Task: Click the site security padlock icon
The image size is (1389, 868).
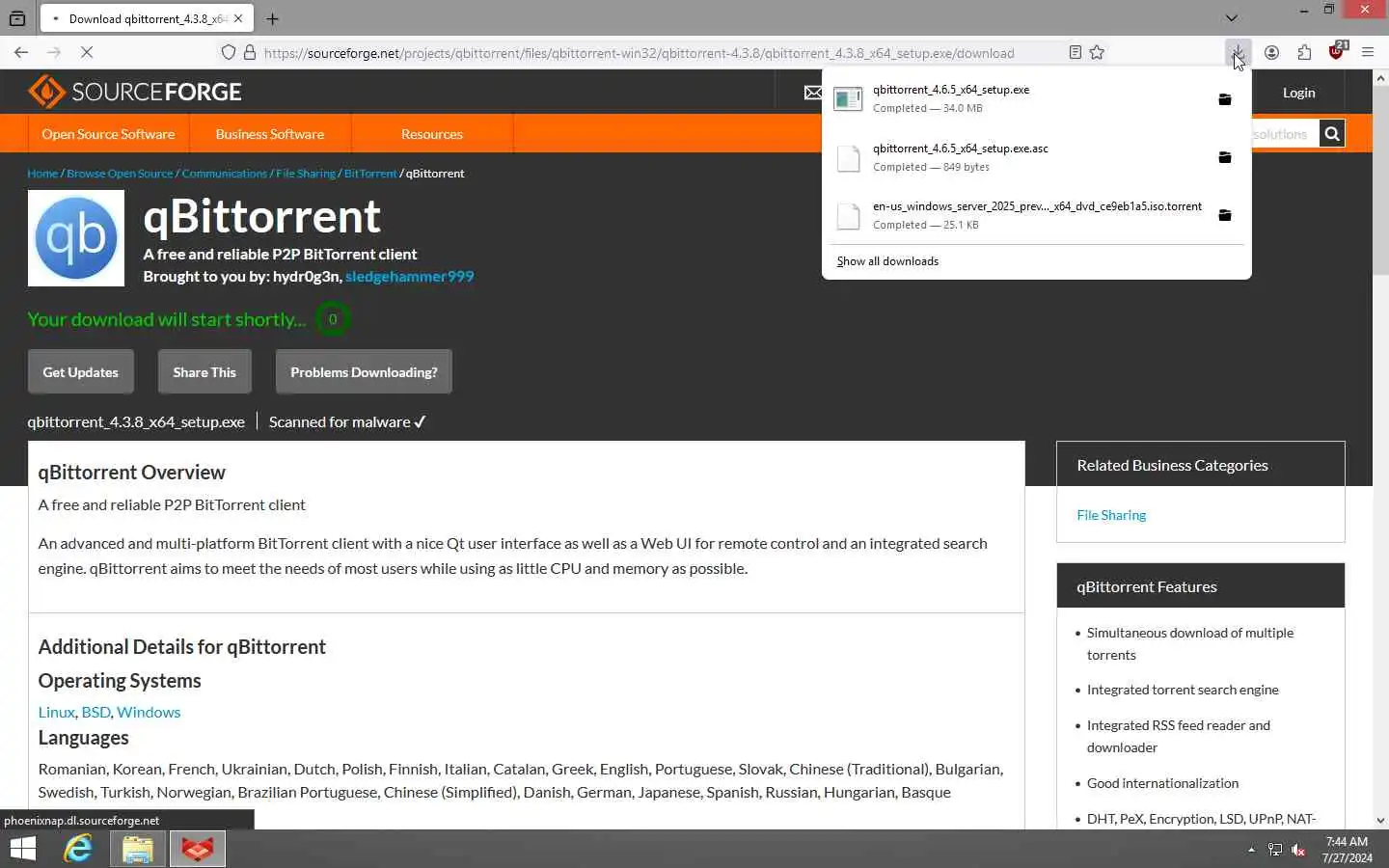Action: [250, 53]
